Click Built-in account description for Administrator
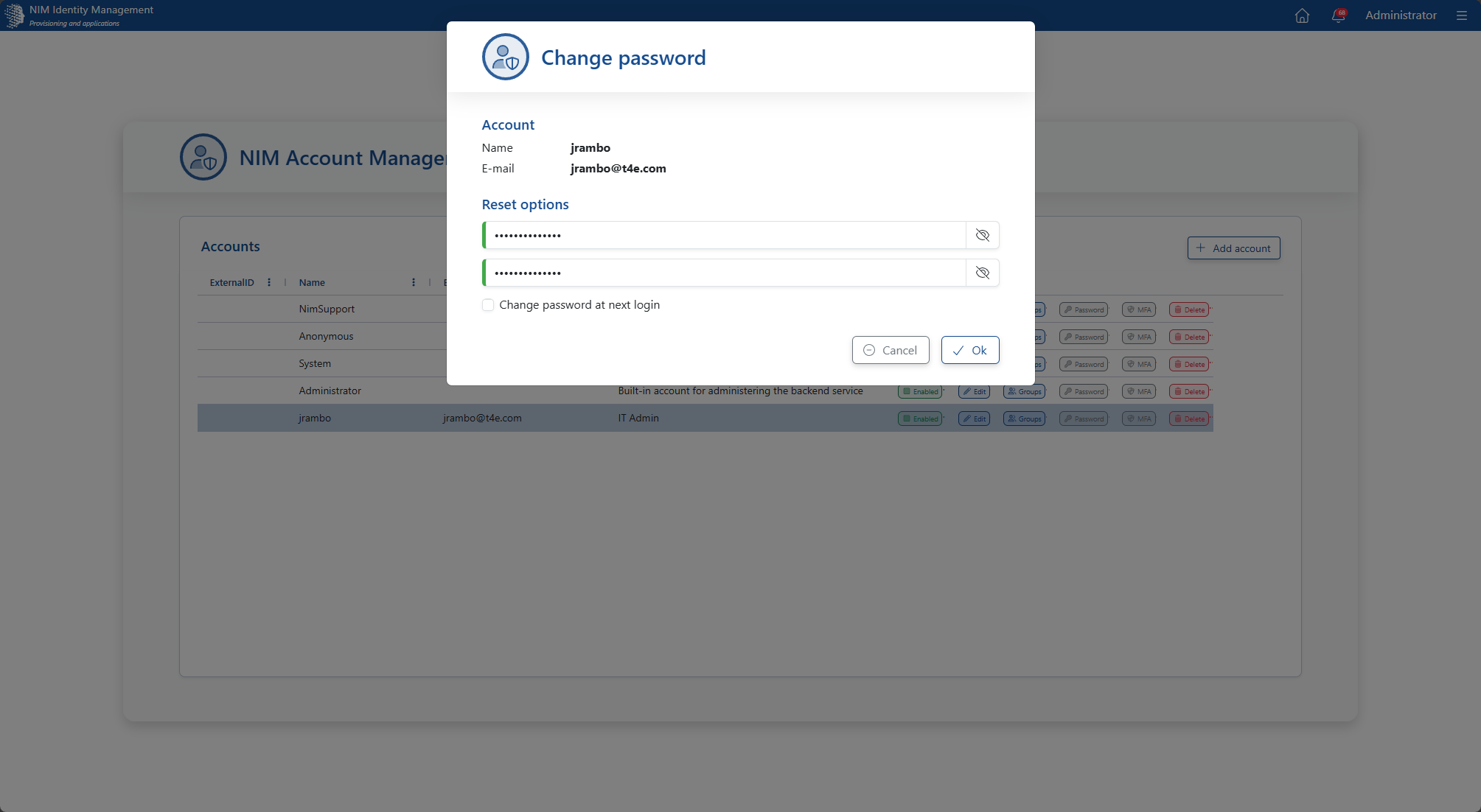 (x=740, y=391)
